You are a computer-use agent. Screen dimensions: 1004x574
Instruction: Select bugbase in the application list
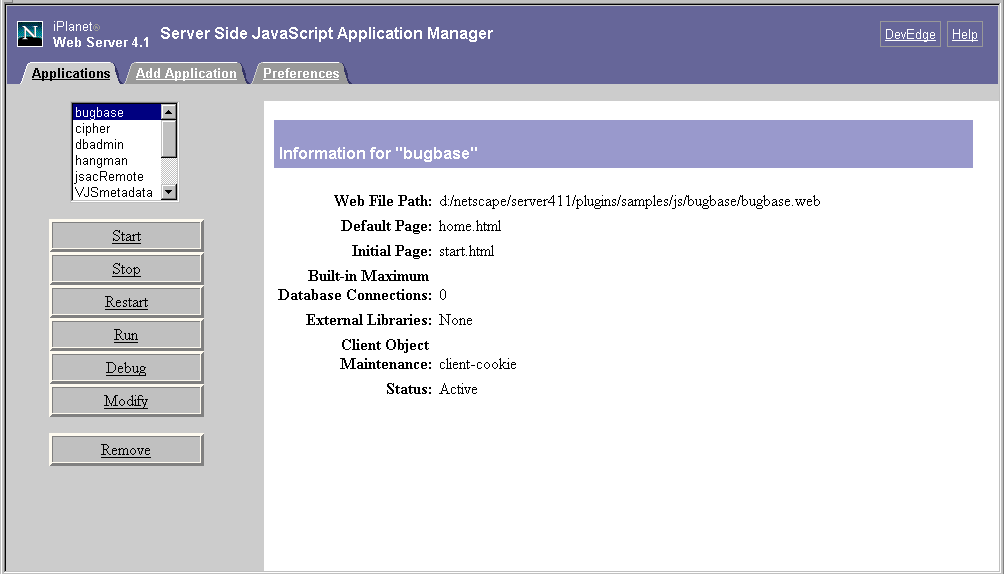pyautogui.click(x=116, y=112)
